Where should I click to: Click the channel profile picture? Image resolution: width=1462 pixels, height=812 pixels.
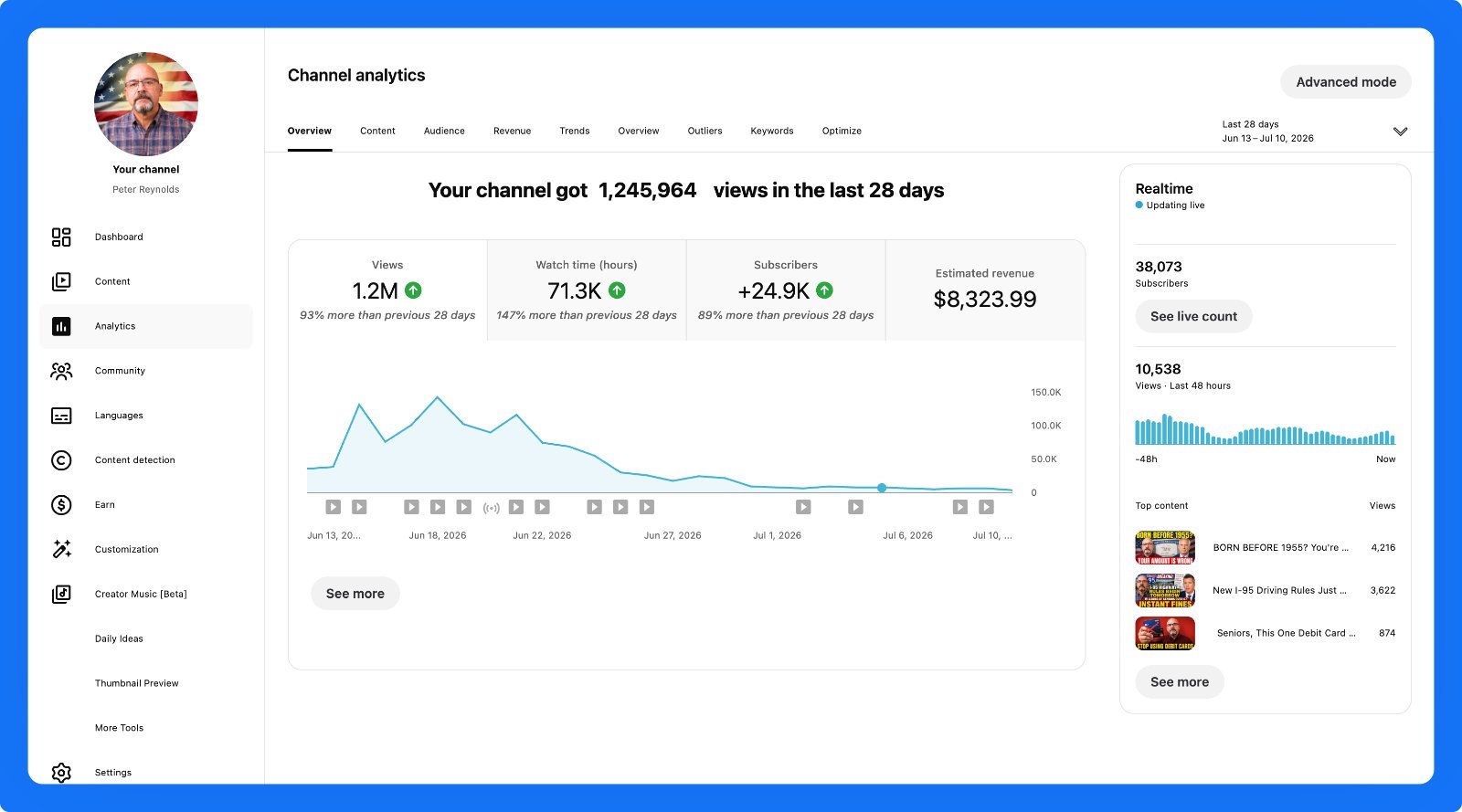click(x=146, y=104)
